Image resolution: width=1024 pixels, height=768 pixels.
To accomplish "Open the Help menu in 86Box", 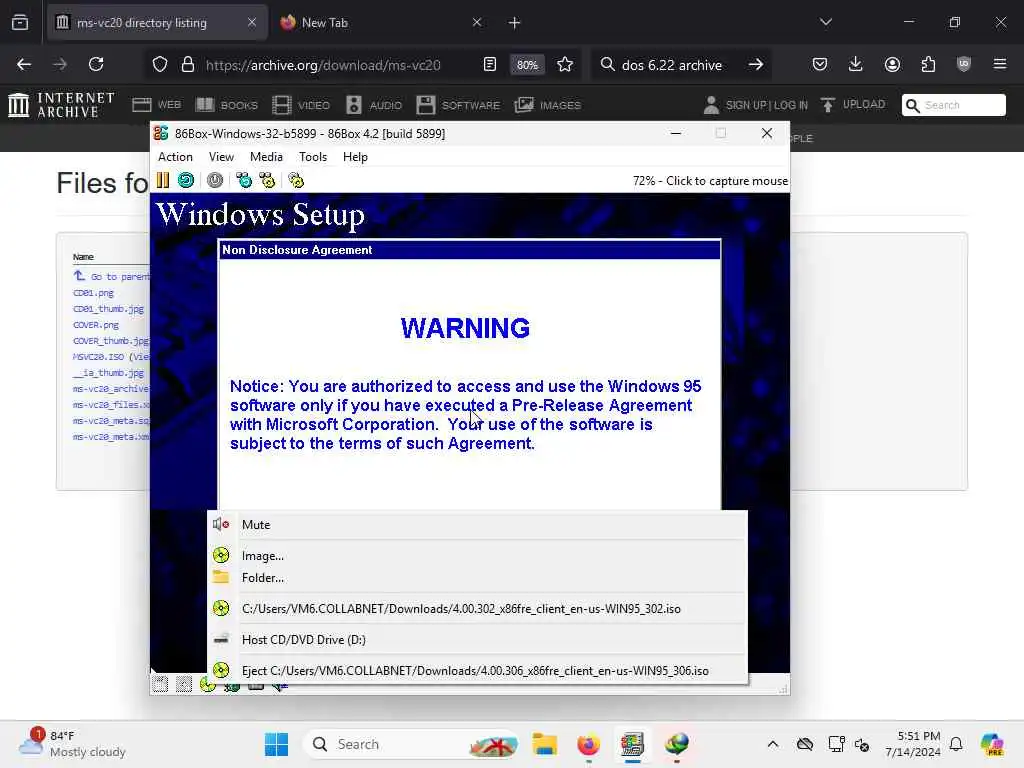I will click(x=355, y=157).
